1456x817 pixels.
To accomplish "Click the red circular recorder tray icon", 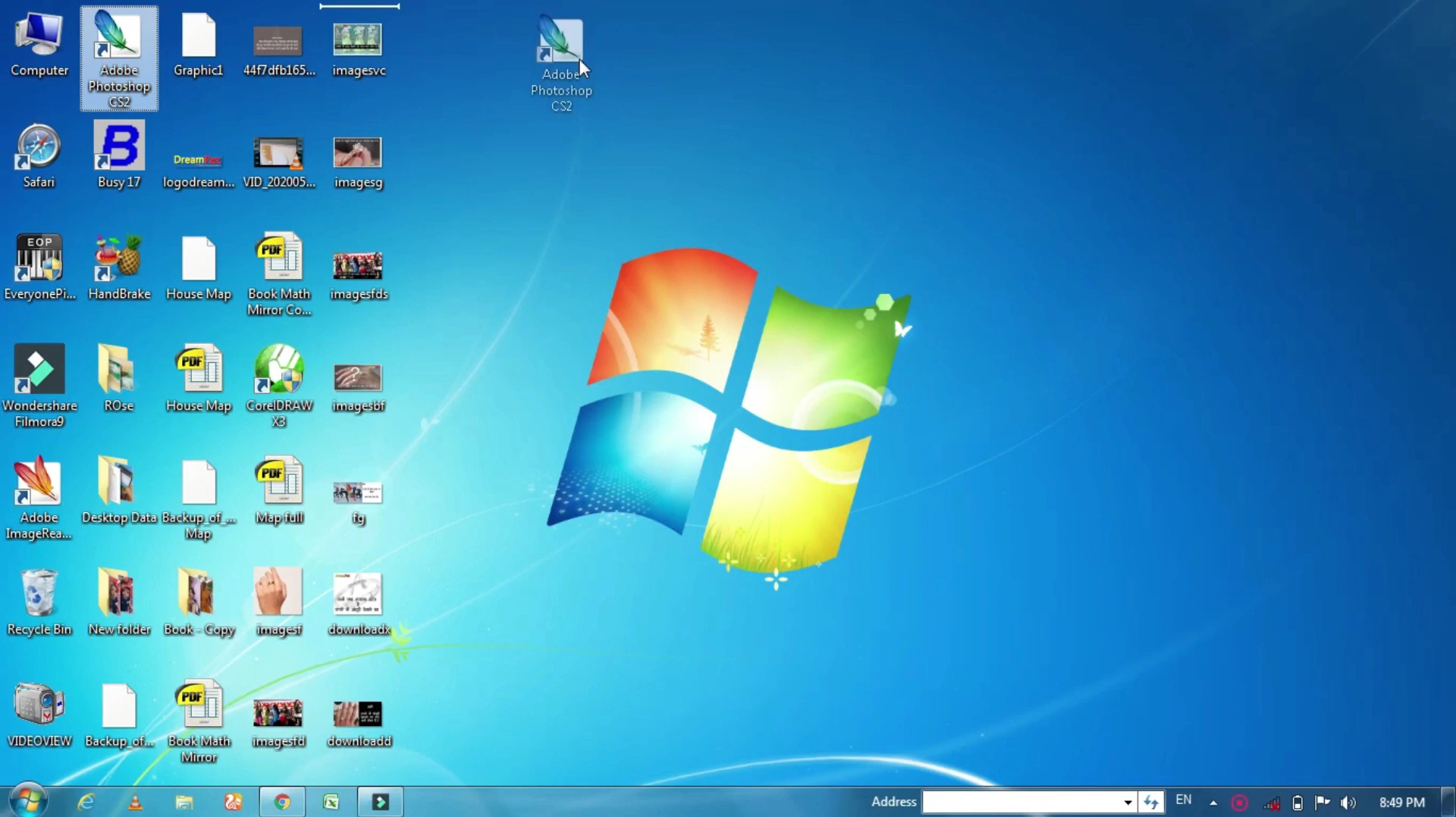I will point(1239,803).
